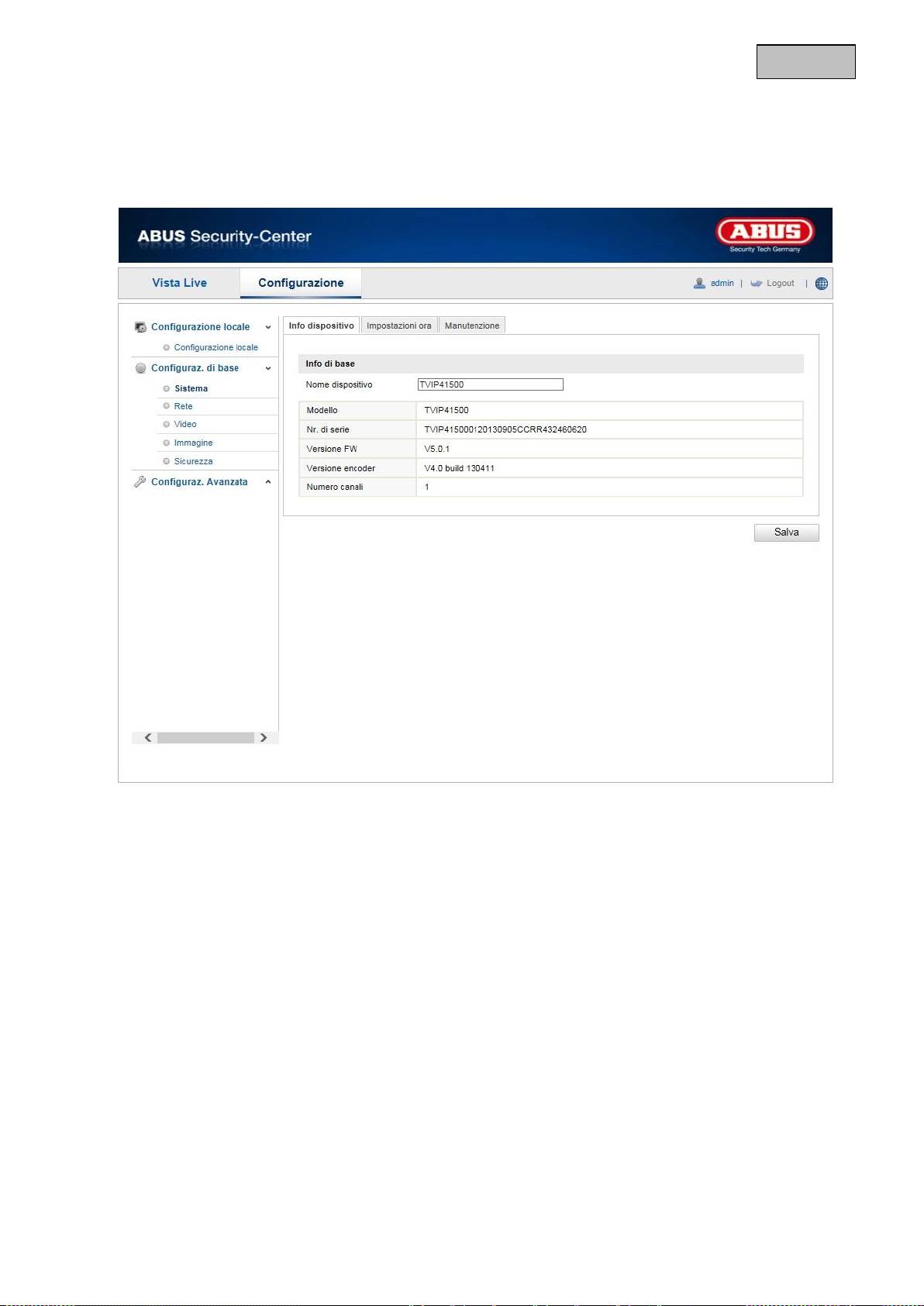
Task: Click the globe language icon
Action: tap(822, 284)
